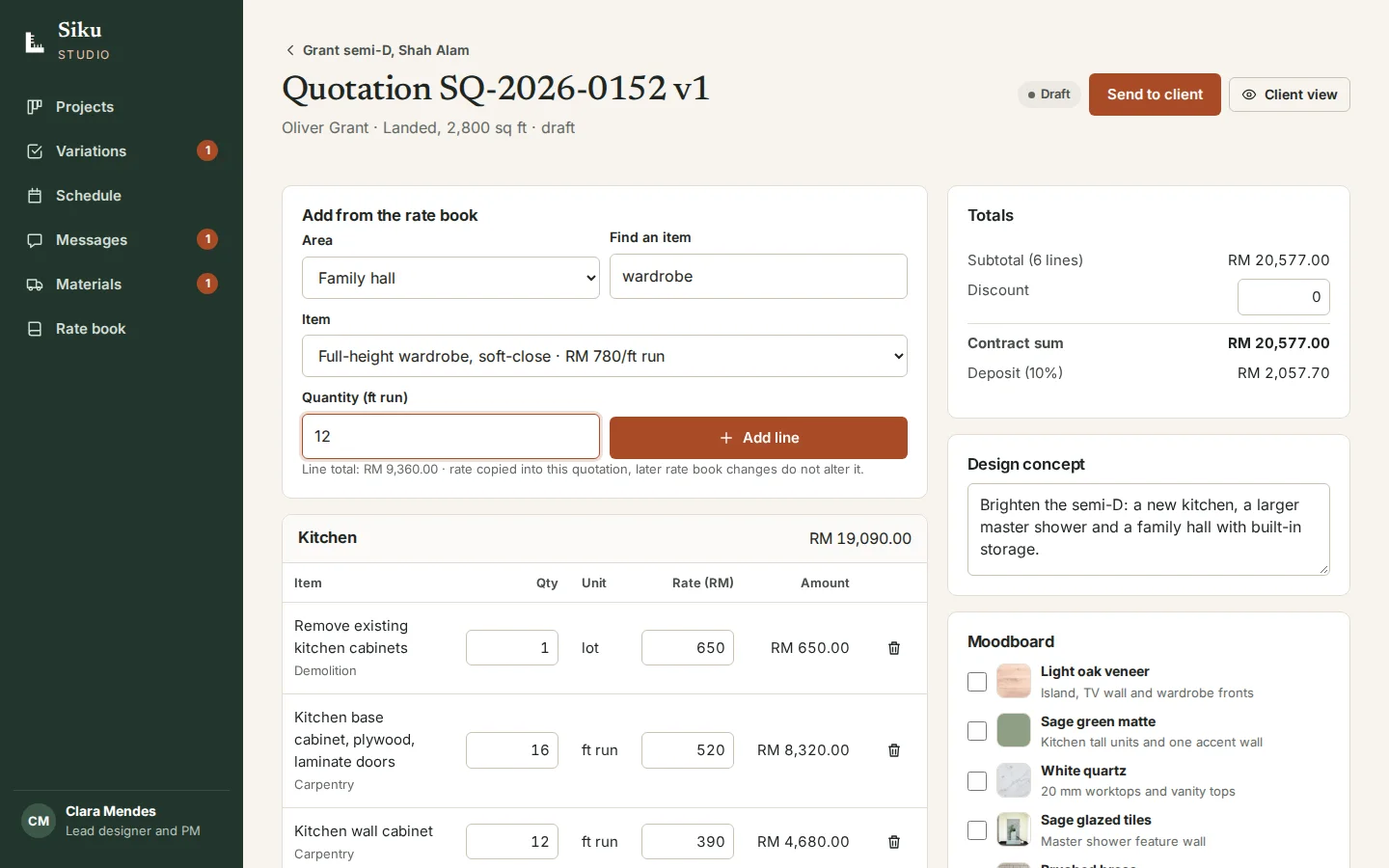This screenshot has width=1389, height=868.
Task: Navigate to the Rate book page
Action: [x=122, y=329]
